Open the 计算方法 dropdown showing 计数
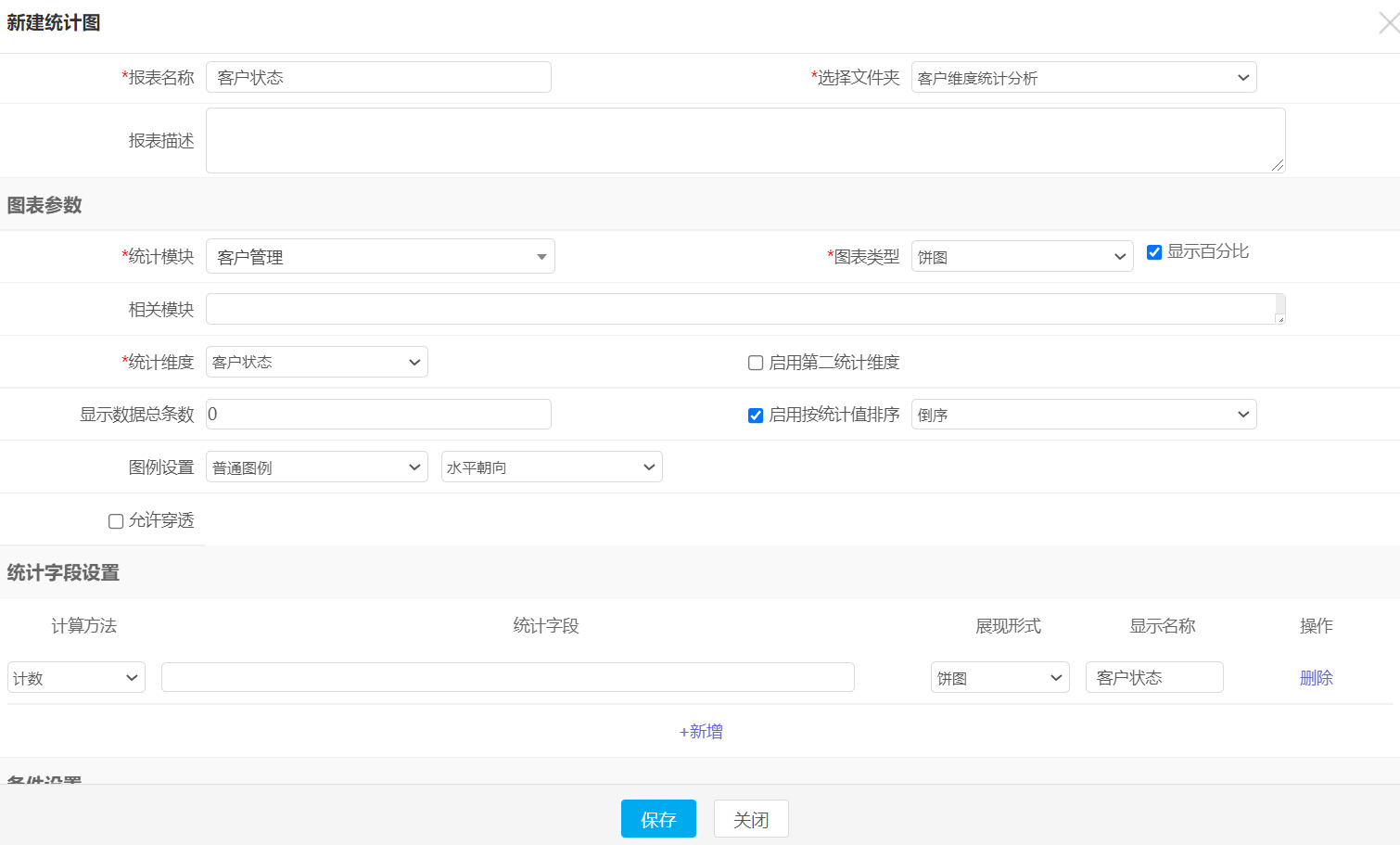 tap(76, 677)
